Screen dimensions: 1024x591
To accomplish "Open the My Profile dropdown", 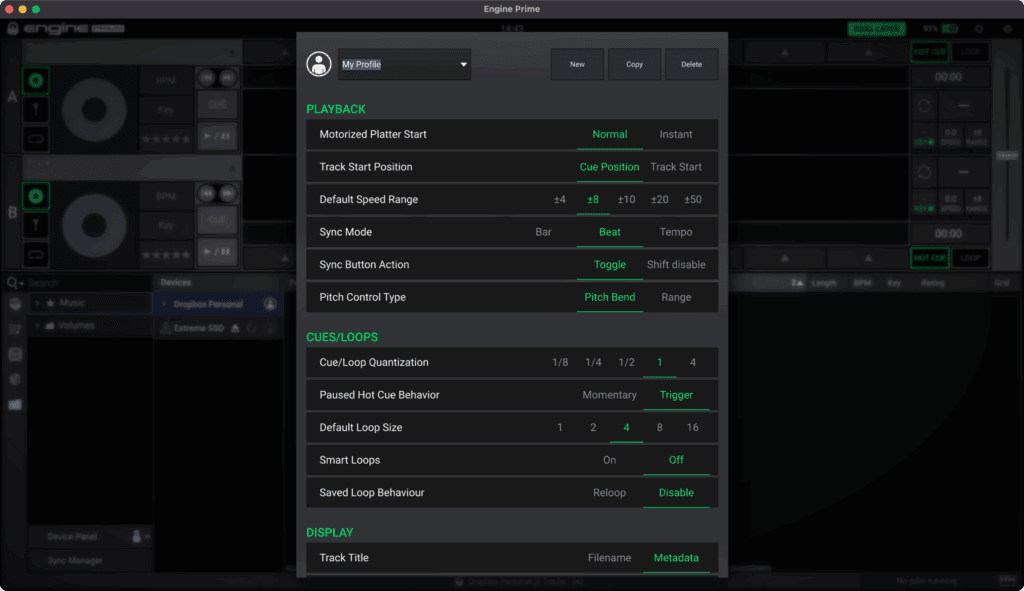I will coord(404,64).
